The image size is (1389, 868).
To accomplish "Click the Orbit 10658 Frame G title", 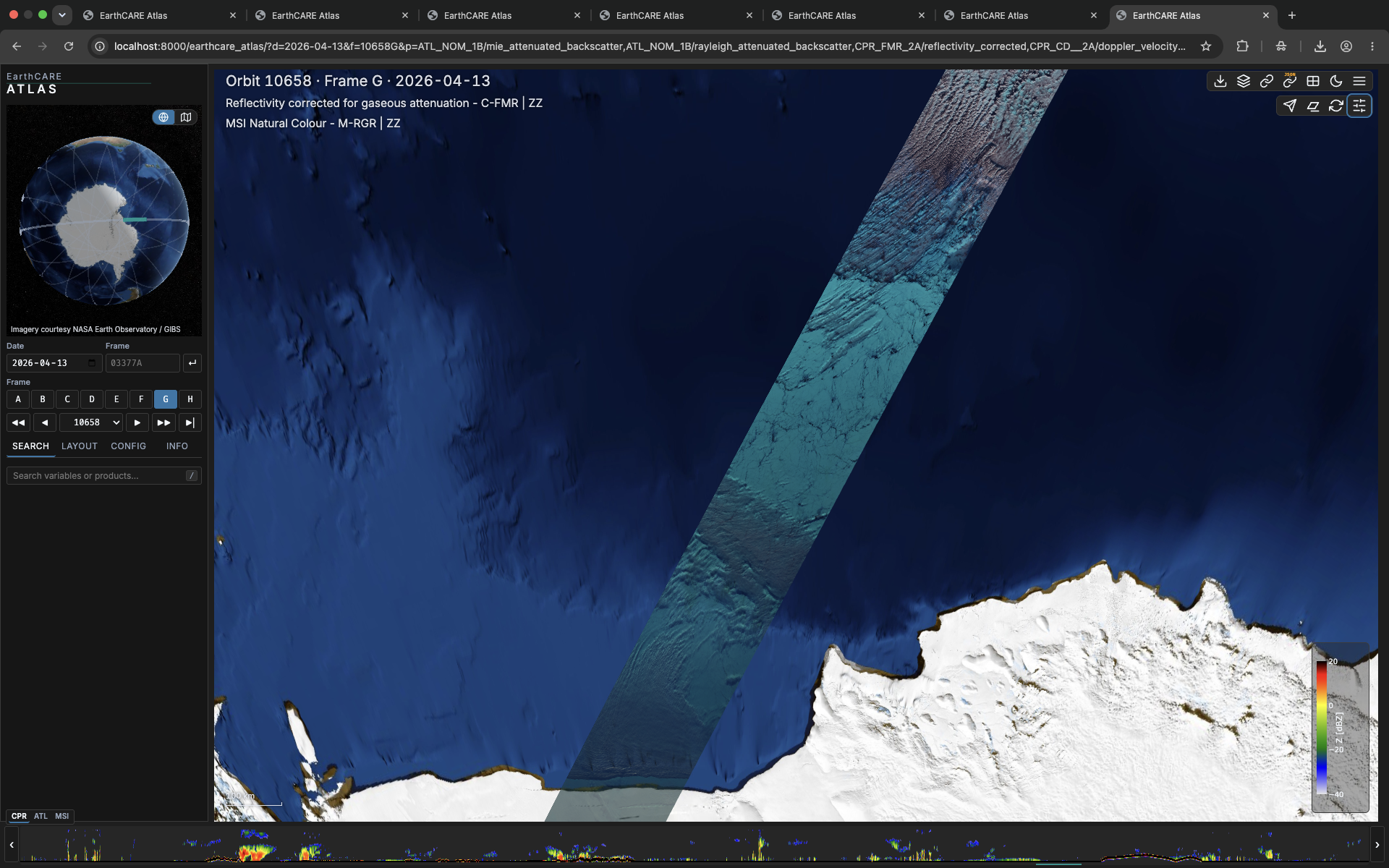I will tap(358, 81).
